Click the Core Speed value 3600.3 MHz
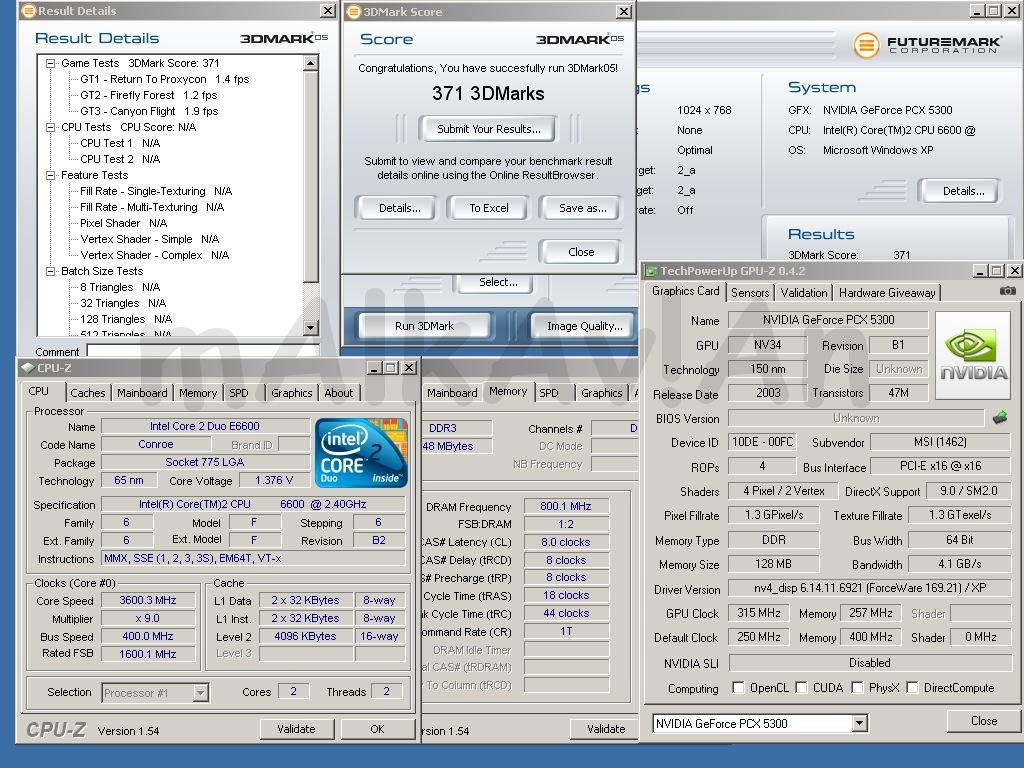The image size is (1024, 768). [148, 600]
